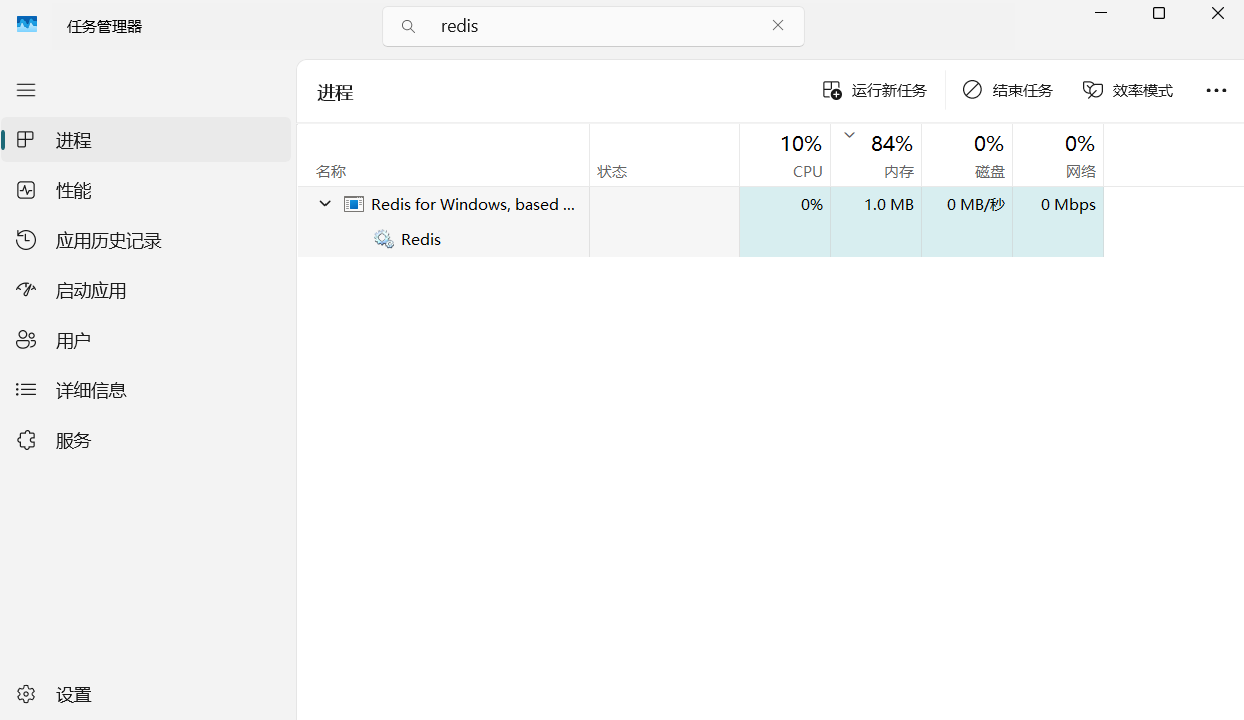The image size is (1244, 720).
Task: Sort by the 状态 (Status) column
Action: tap(665, 155)
